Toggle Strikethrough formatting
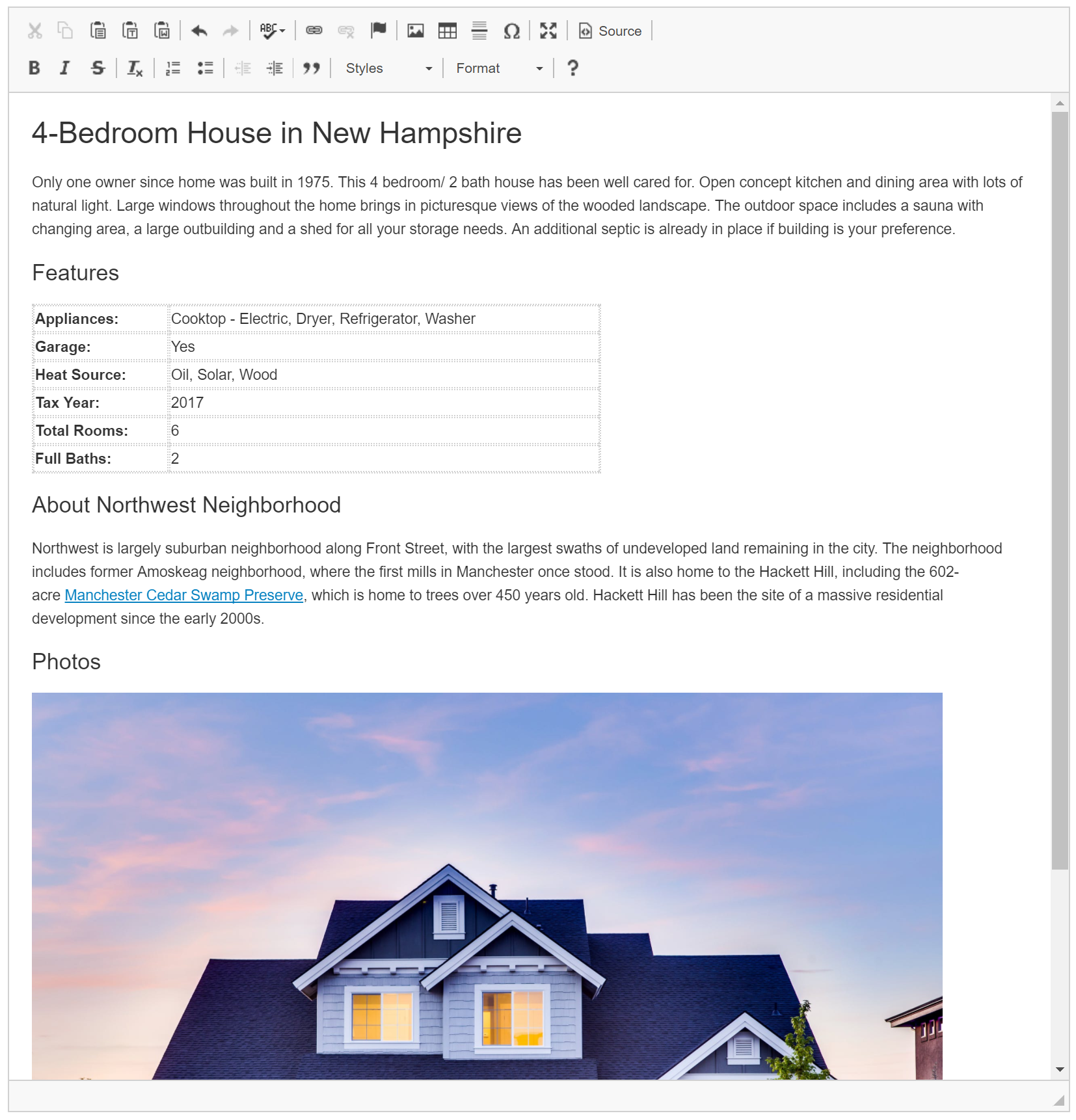The height and width of the screenshot is (1120, 1076). click(98, 68)
